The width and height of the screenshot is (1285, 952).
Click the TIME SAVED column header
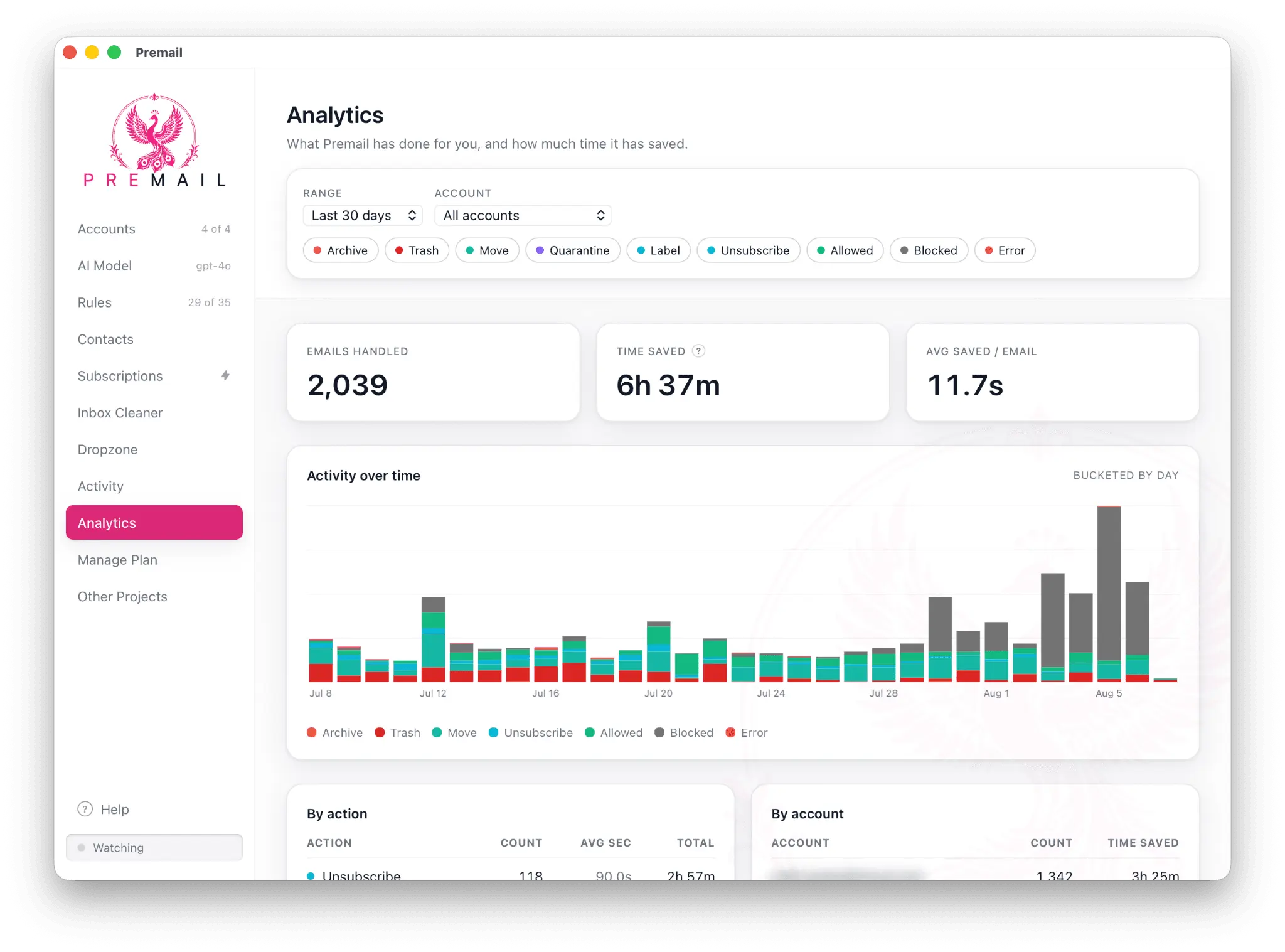pos(1143,843)
